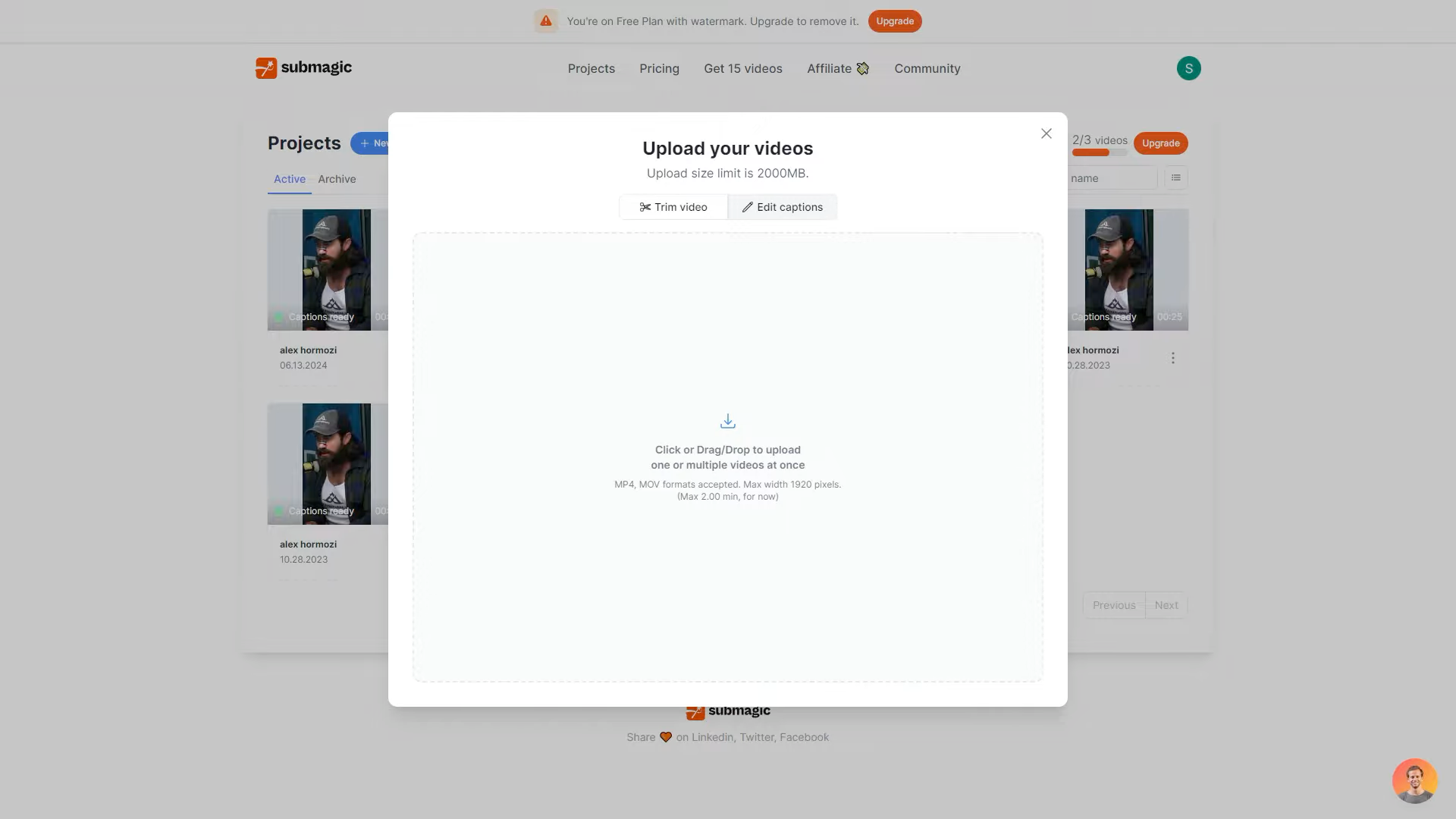Toggle the Edit captions option
Image resolution: width=1456 pixels, height=819 pixels.
pos(783,207)
